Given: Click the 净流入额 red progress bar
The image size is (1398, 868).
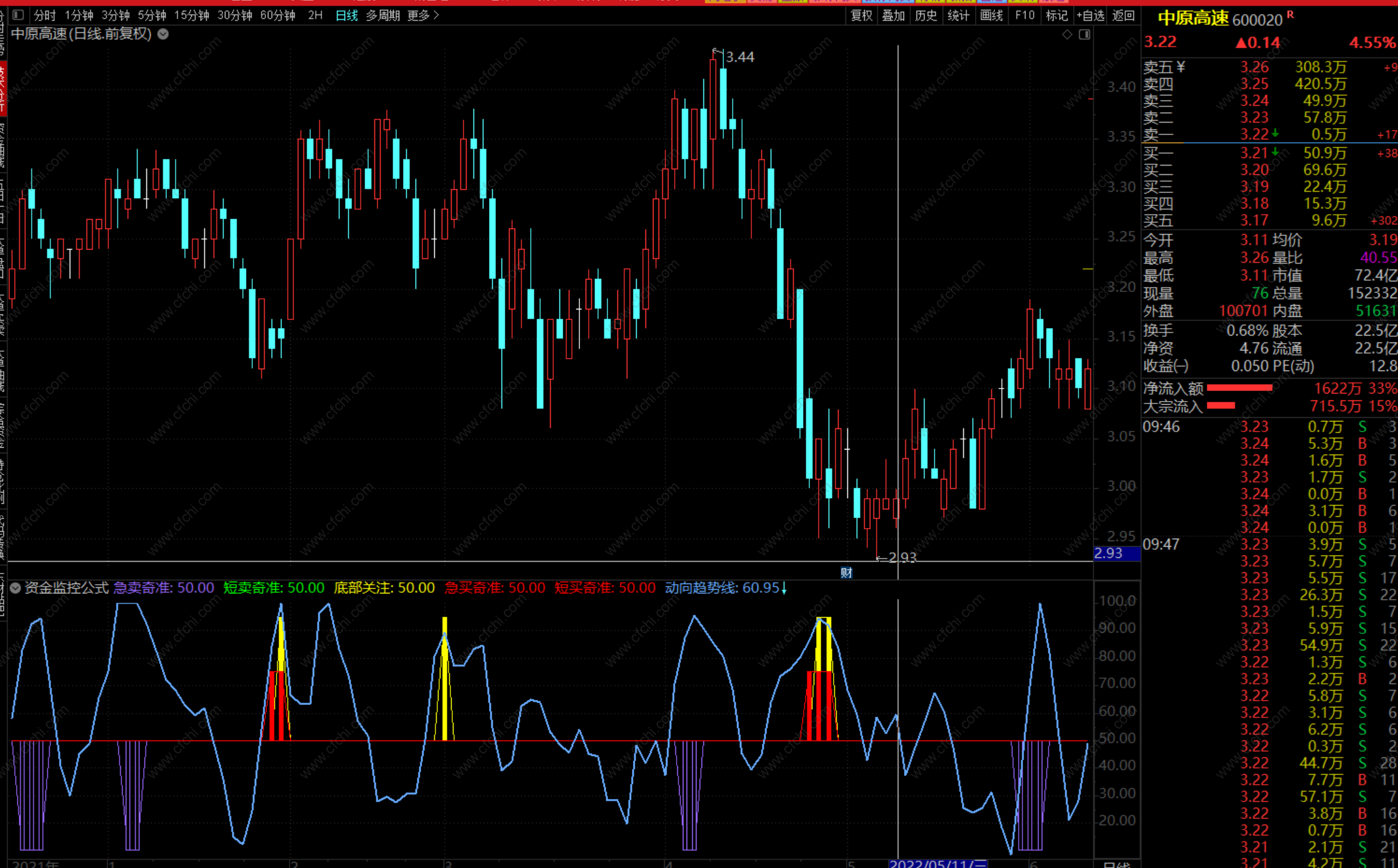Looking at the screenshot, I should [x=1239, y=388].
